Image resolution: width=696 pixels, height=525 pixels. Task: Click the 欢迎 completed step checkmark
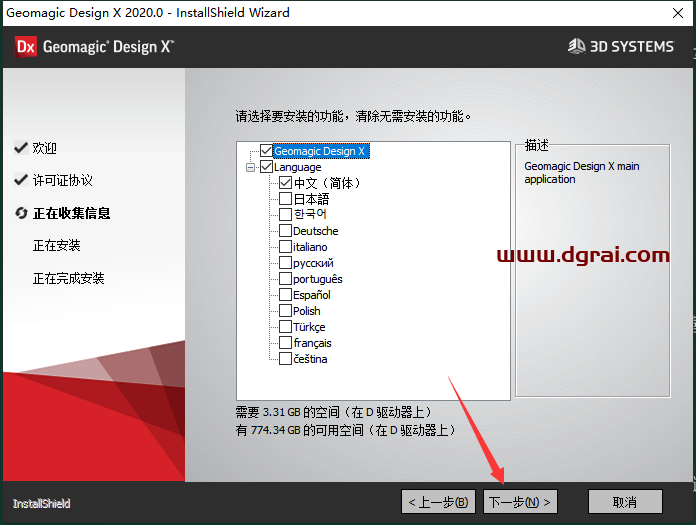(21, 147)
